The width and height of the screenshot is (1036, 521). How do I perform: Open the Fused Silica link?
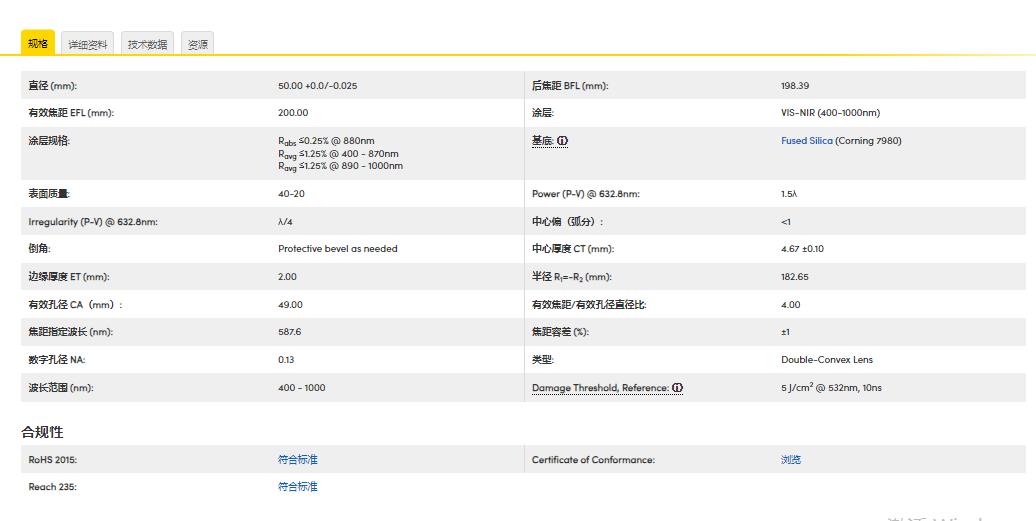(806, 141)
